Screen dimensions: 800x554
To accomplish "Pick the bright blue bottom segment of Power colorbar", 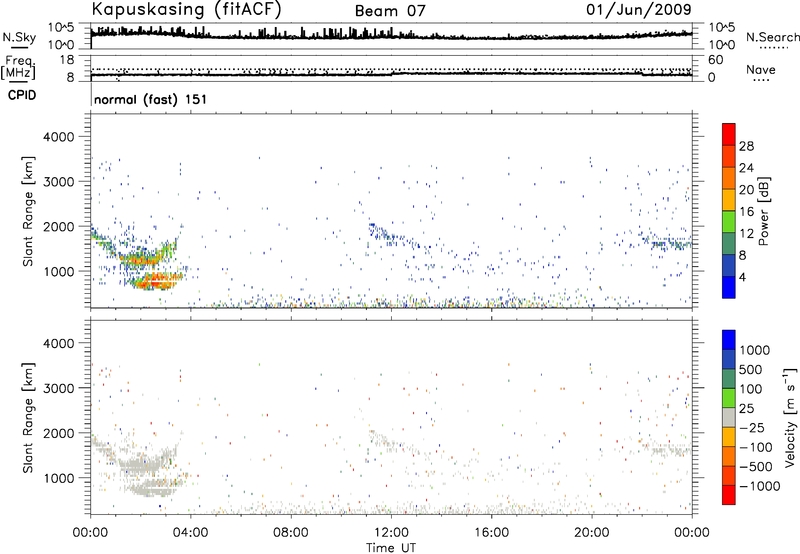I will [729, 287].
